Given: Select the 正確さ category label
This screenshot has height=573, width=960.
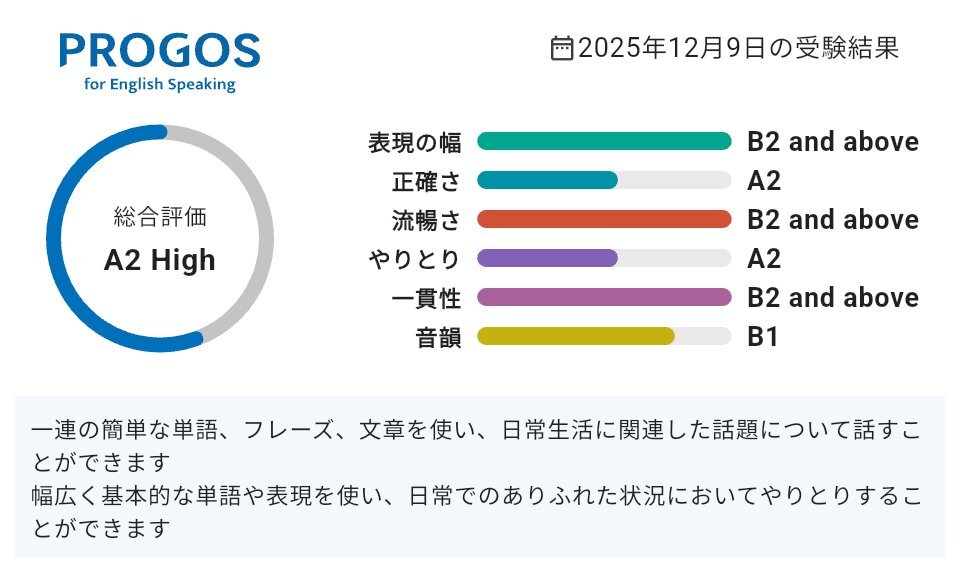Looking at the screenshot, I should [427, 181].
